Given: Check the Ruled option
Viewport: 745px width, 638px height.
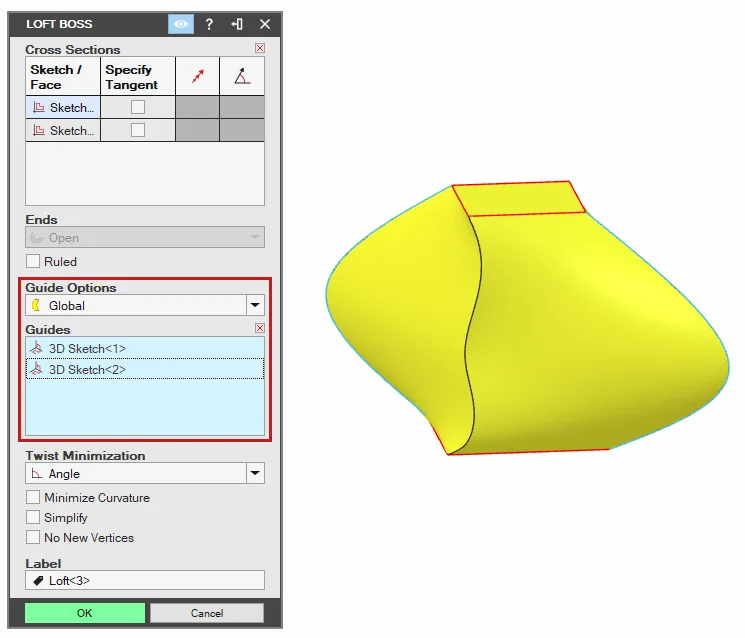Looking at the screenshot, I should point(33,261).
